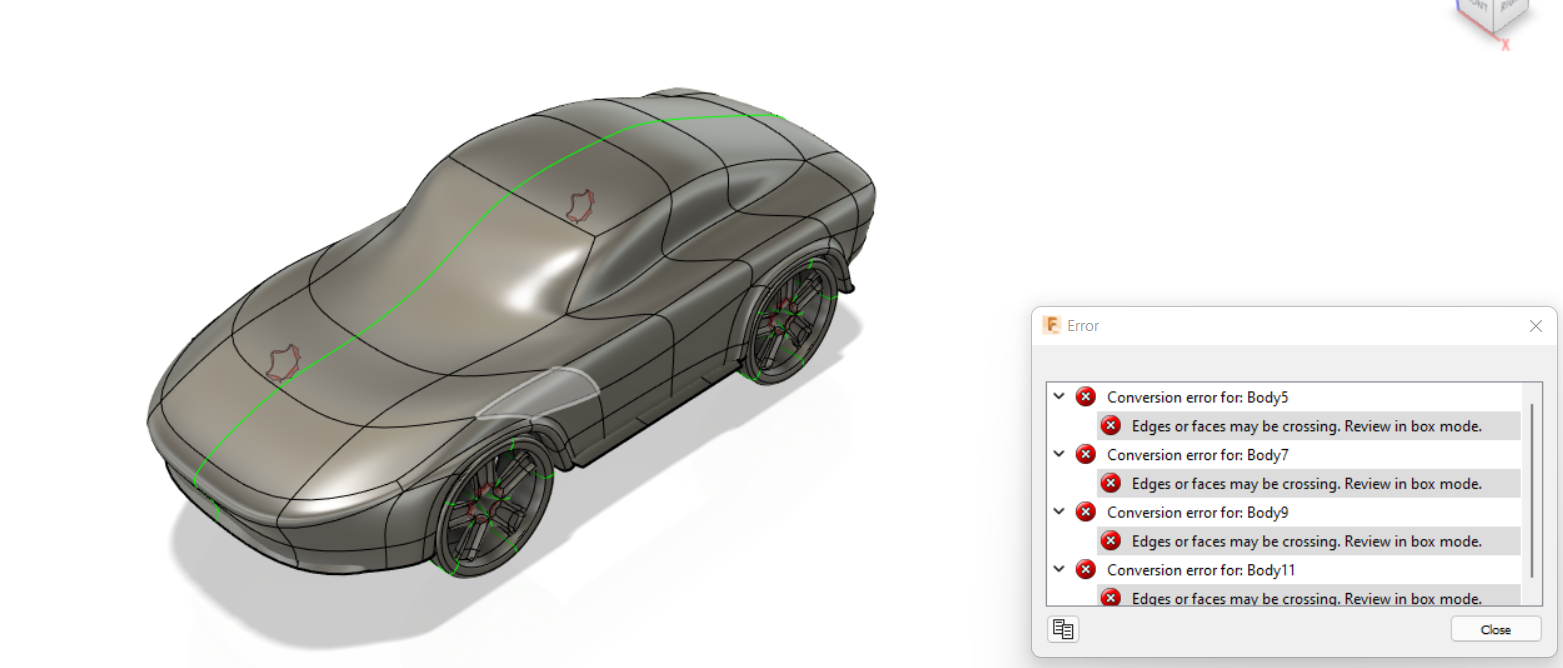1563x668 pixels.
Task: Collapse the Body11 conversion error details
Action: coord(1059,569)
